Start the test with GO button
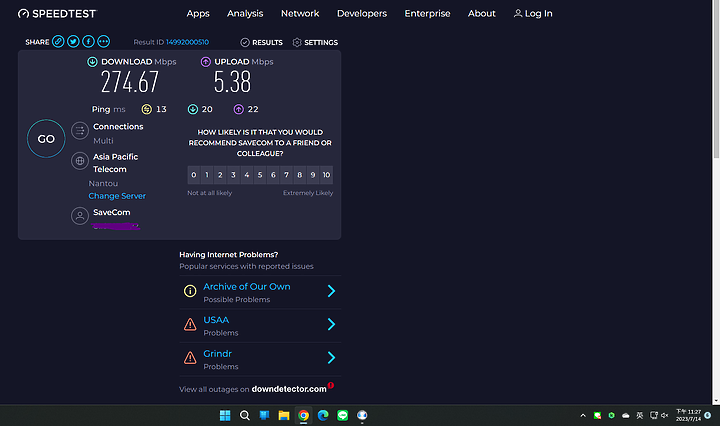Viewport: 720px width, 426px height. click(46, 139)
